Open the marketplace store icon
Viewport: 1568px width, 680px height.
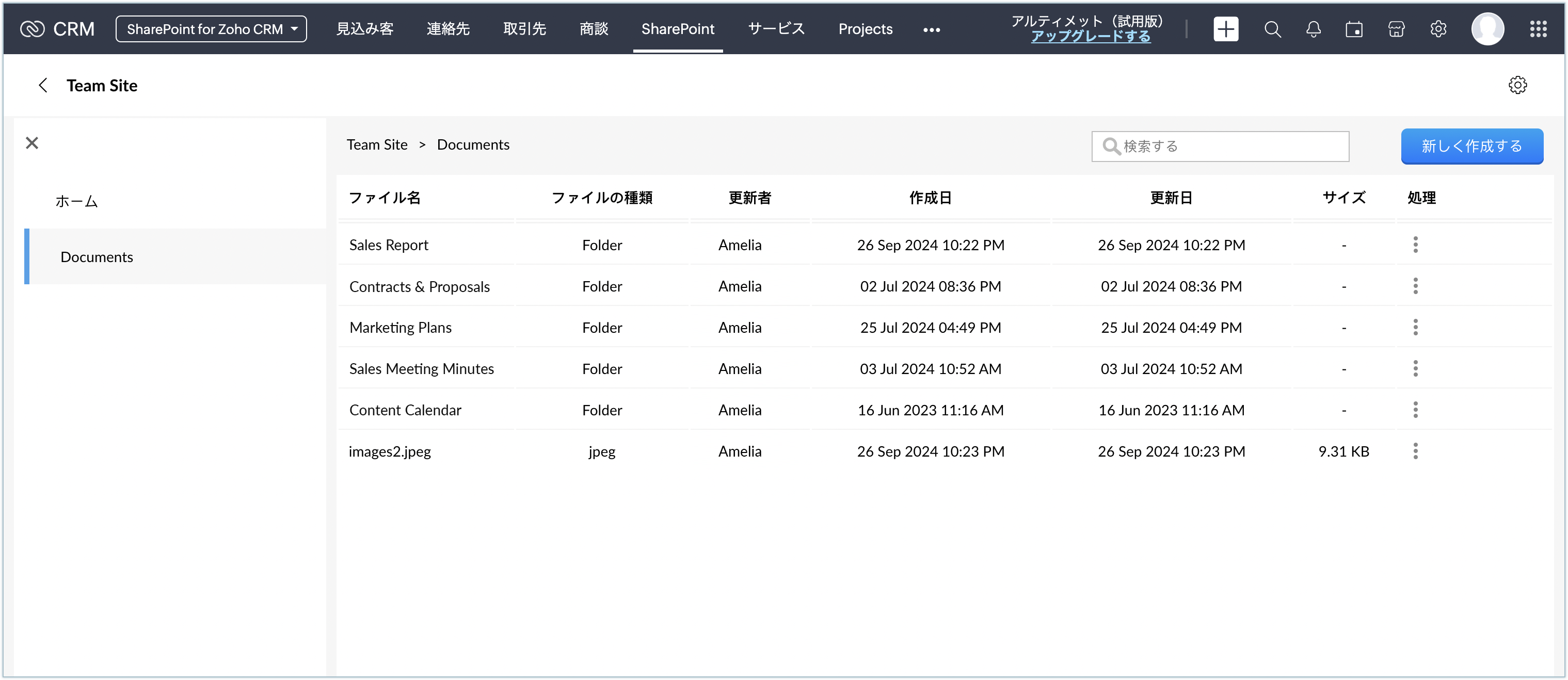[x=1396, y=29]
